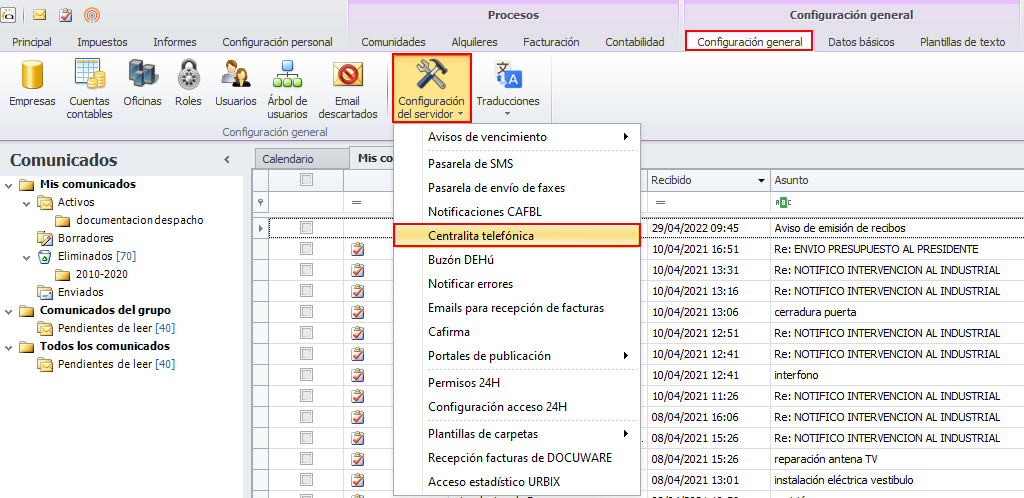
Task: Click task icon in interfono row
Action: click(357, 375)
